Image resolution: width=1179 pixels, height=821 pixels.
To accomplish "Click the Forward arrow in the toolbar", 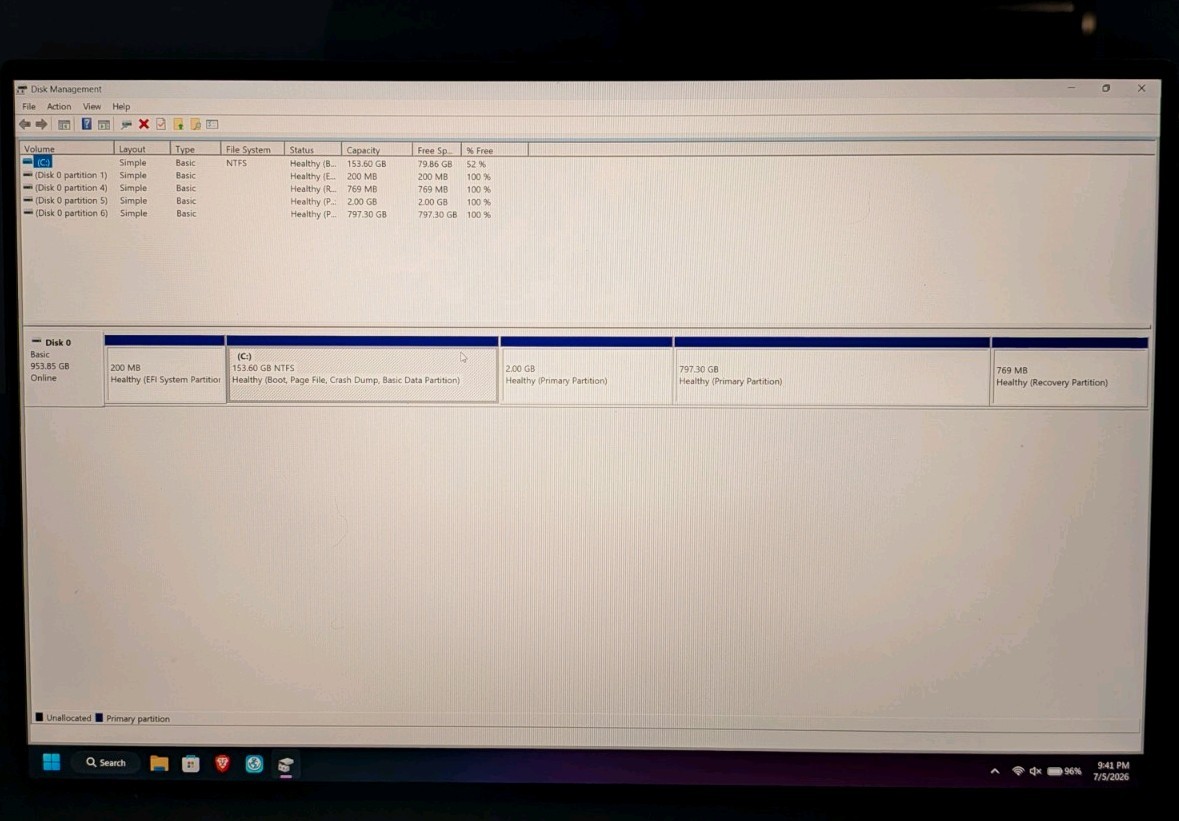I will (x=41, y=124).
